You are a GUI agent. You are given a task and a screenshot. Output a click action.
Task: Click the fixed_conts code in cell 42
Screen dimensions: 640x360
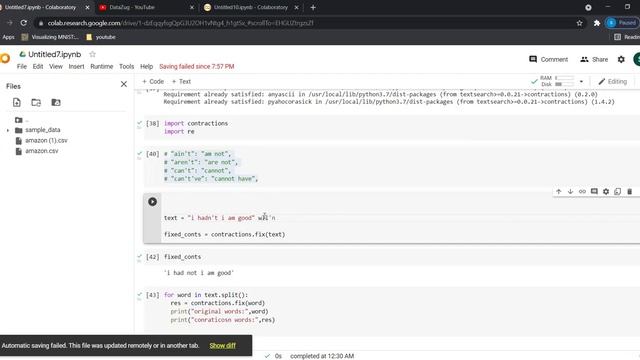coord(182,257)
